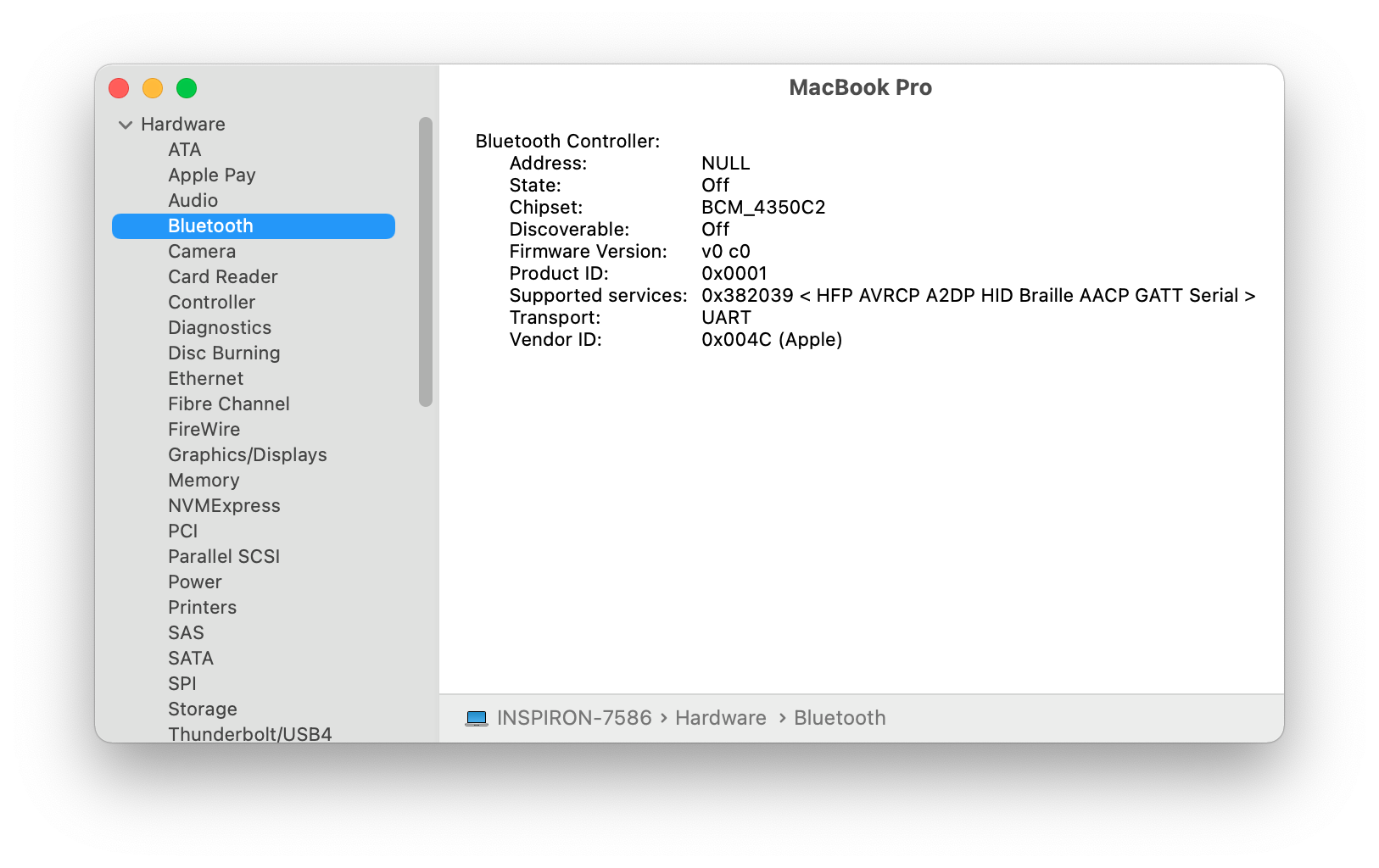Select Bluetooth in the hardware sidebar
Image resolution: width=1379 pixels, height=868 pixels.
[210, 225]
